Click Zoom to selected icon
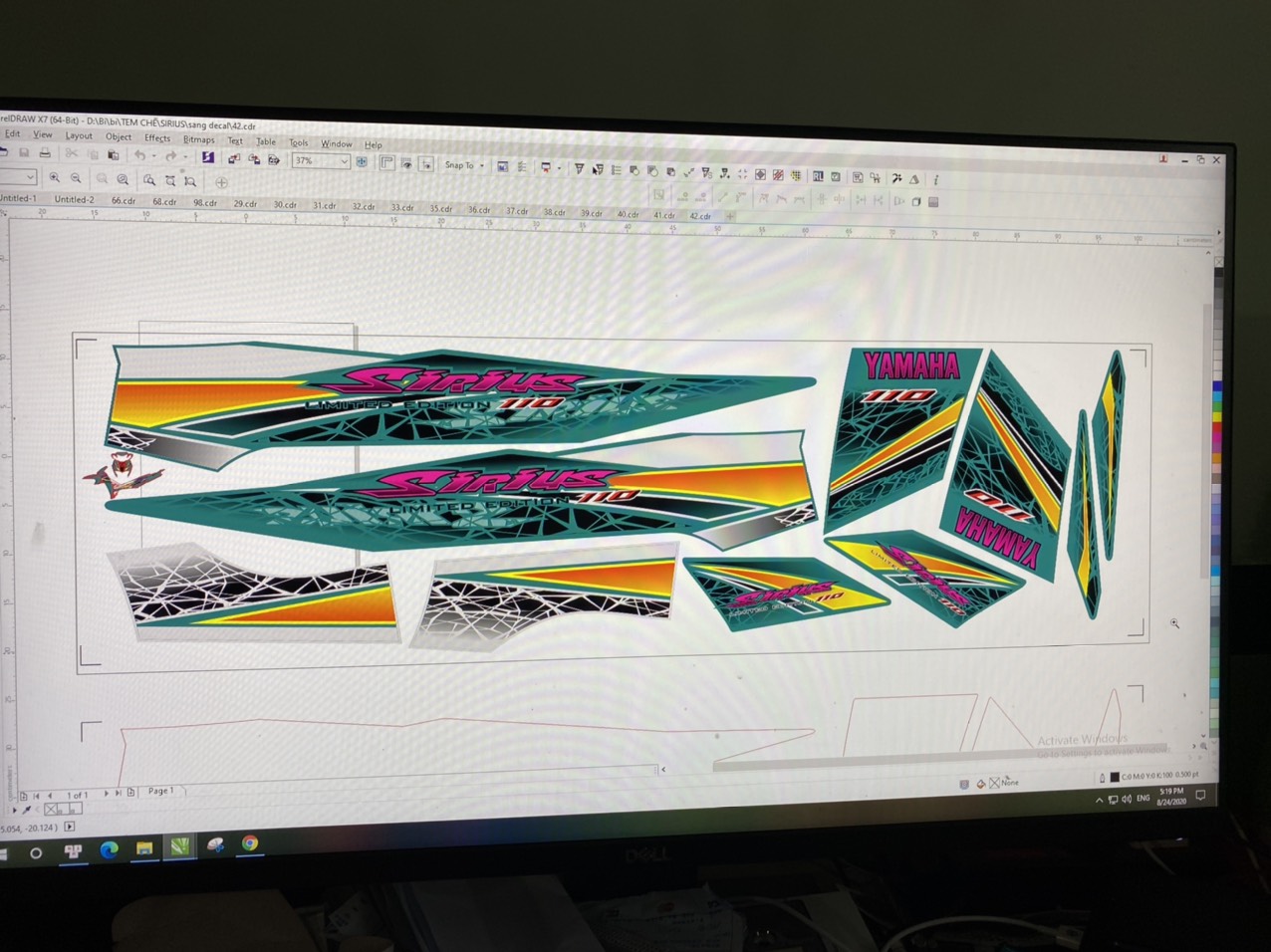Viewport: 1271px width, 952px height. [x=103, y=179]
